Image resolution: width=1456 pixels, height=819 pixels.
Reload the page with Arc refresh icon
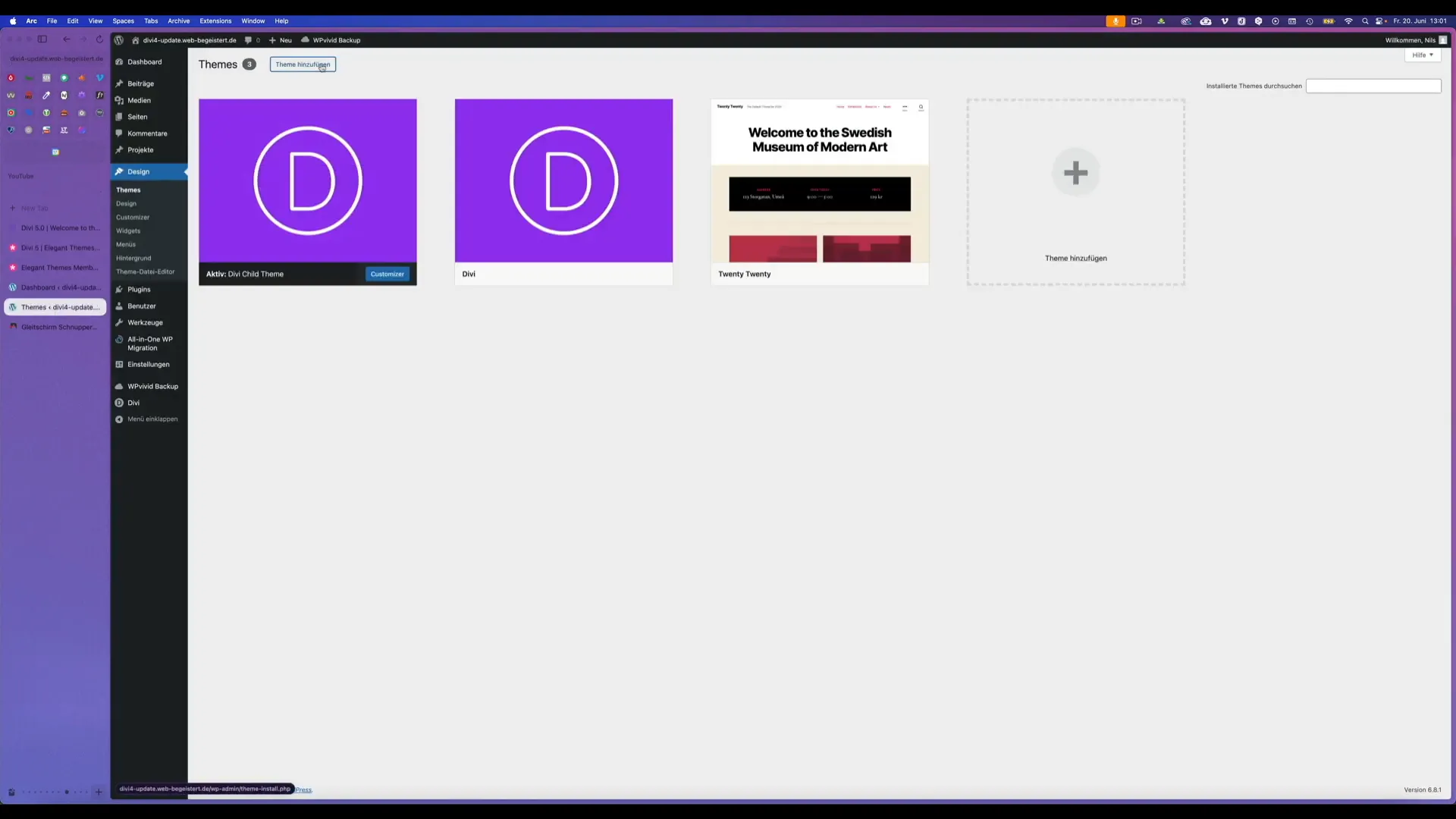pos(99,39)
